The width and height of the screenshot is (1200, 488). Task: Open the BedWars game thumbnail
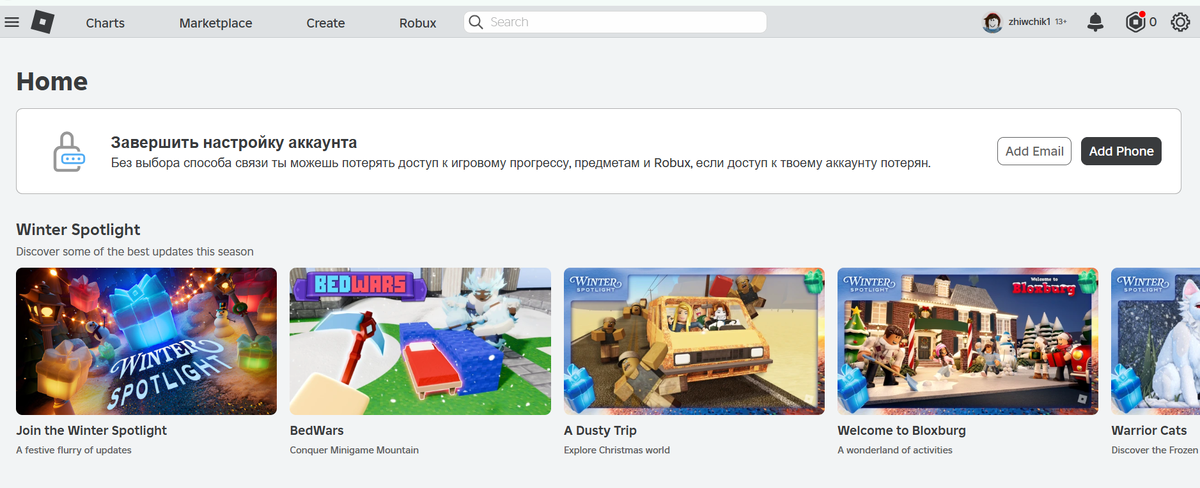tap(420, 341)
